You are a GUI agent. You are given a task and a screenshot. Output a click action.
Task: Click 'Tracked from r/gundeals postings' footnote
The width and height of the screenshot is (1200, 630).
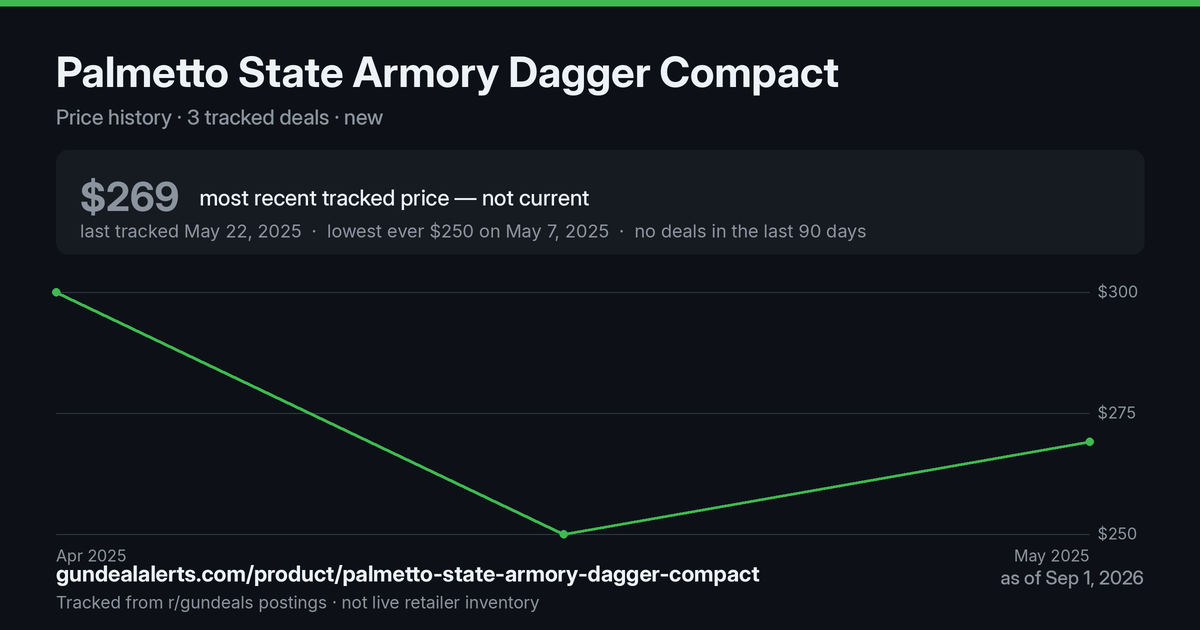pos(191,603)
